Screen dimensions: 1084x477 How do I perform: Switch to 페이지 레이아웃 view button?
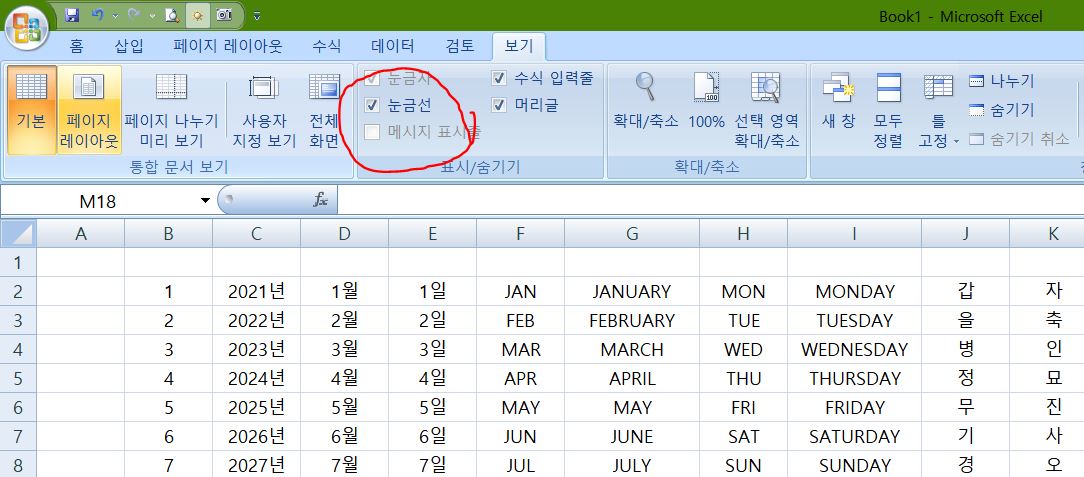pyautogui.click(x=88, y=110)
